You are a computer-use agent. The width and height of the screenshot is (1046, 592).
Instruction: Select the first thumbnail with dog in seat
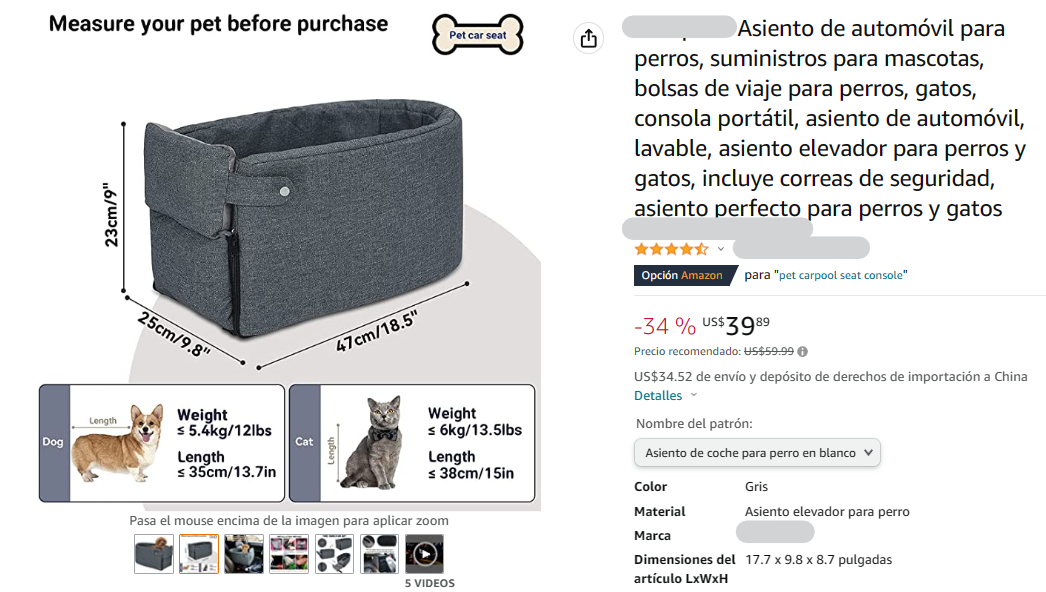pyautogui.click(x=153, y=553)
